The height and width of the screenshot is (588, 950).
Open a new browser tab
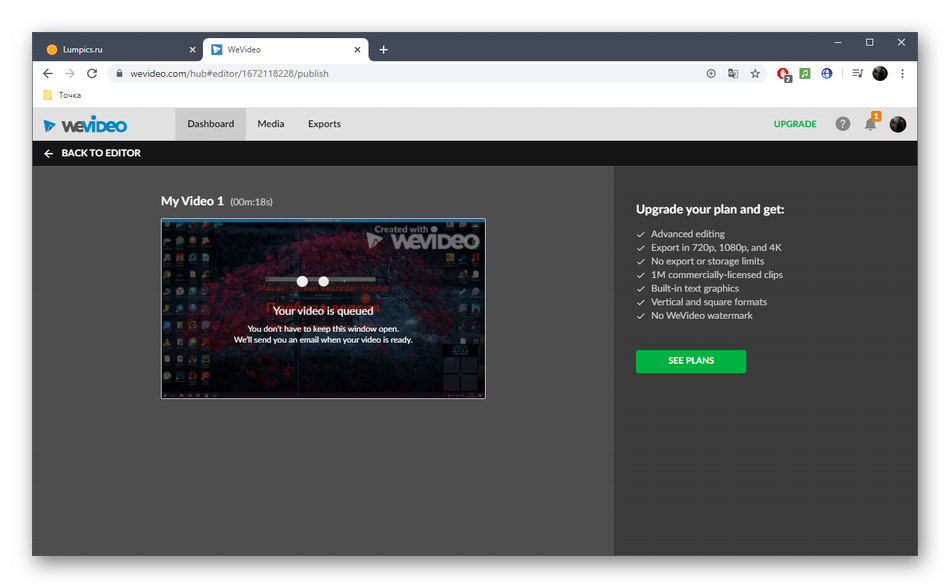tap(383, 50)
